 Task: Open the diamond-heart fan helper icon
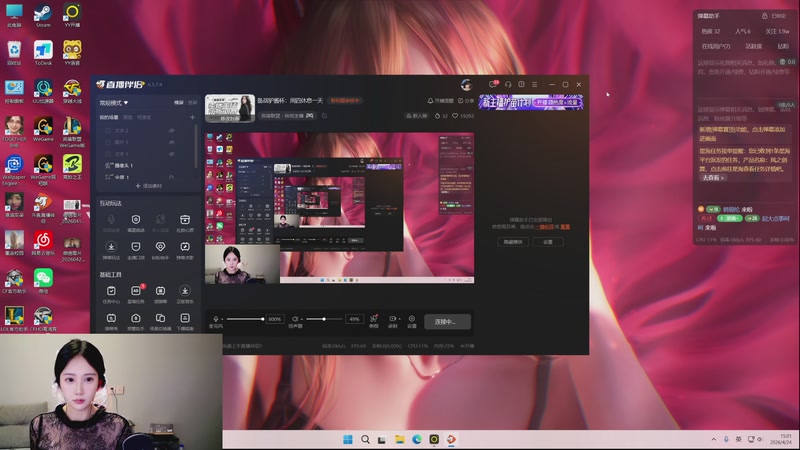pos(160,247)
